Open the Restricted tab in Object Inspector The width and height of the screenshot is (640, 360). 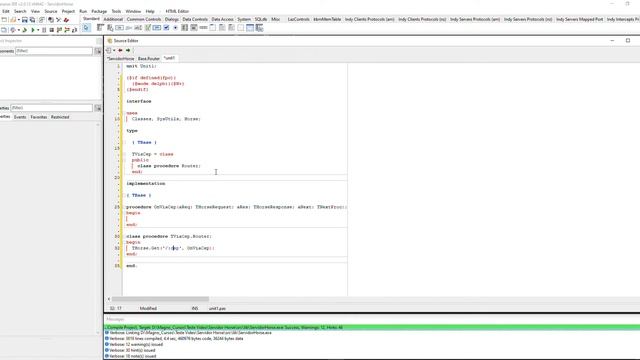60,117
